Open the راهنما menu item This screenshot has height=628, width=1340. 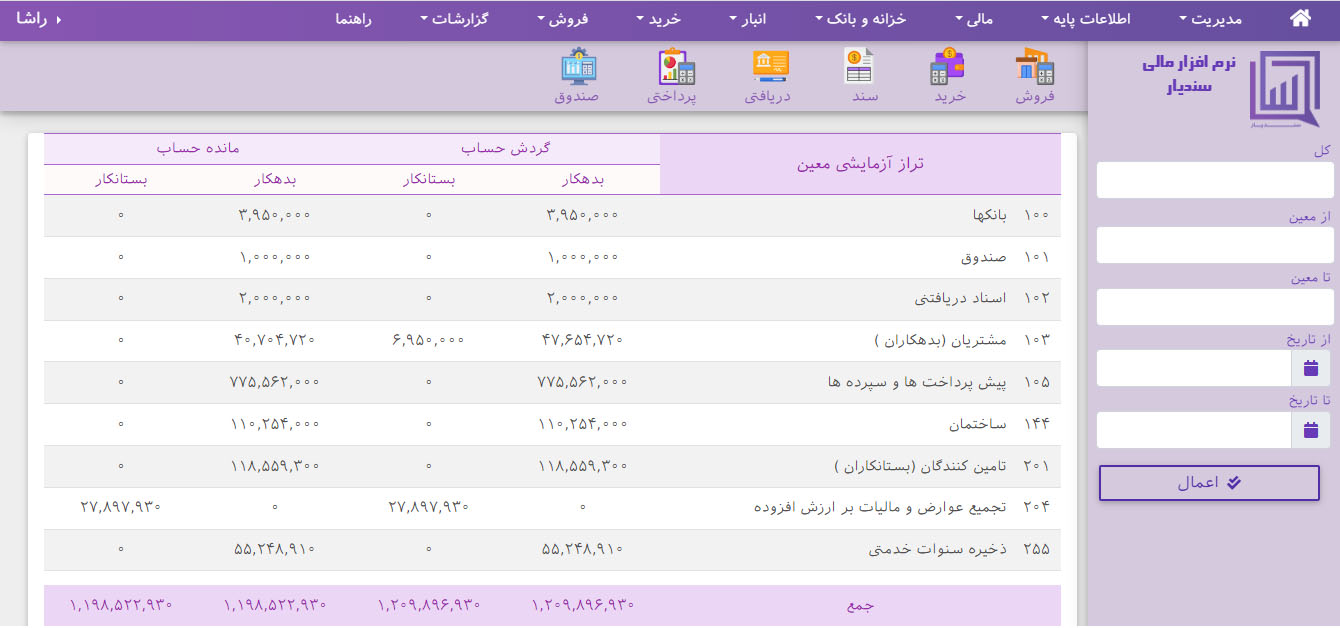[353, 19]
